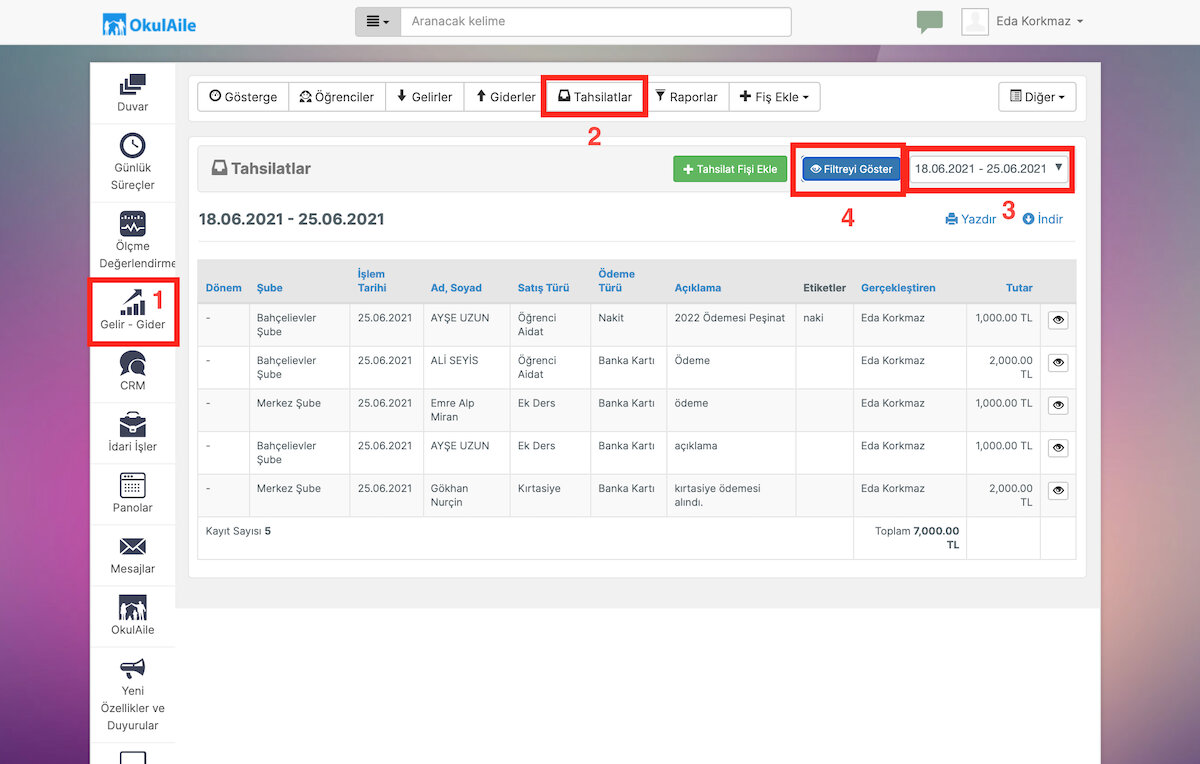Sort table by İşlem Tarihi header
The image size is (1200, 764).
pyautogui.click(x=371, y=281)
